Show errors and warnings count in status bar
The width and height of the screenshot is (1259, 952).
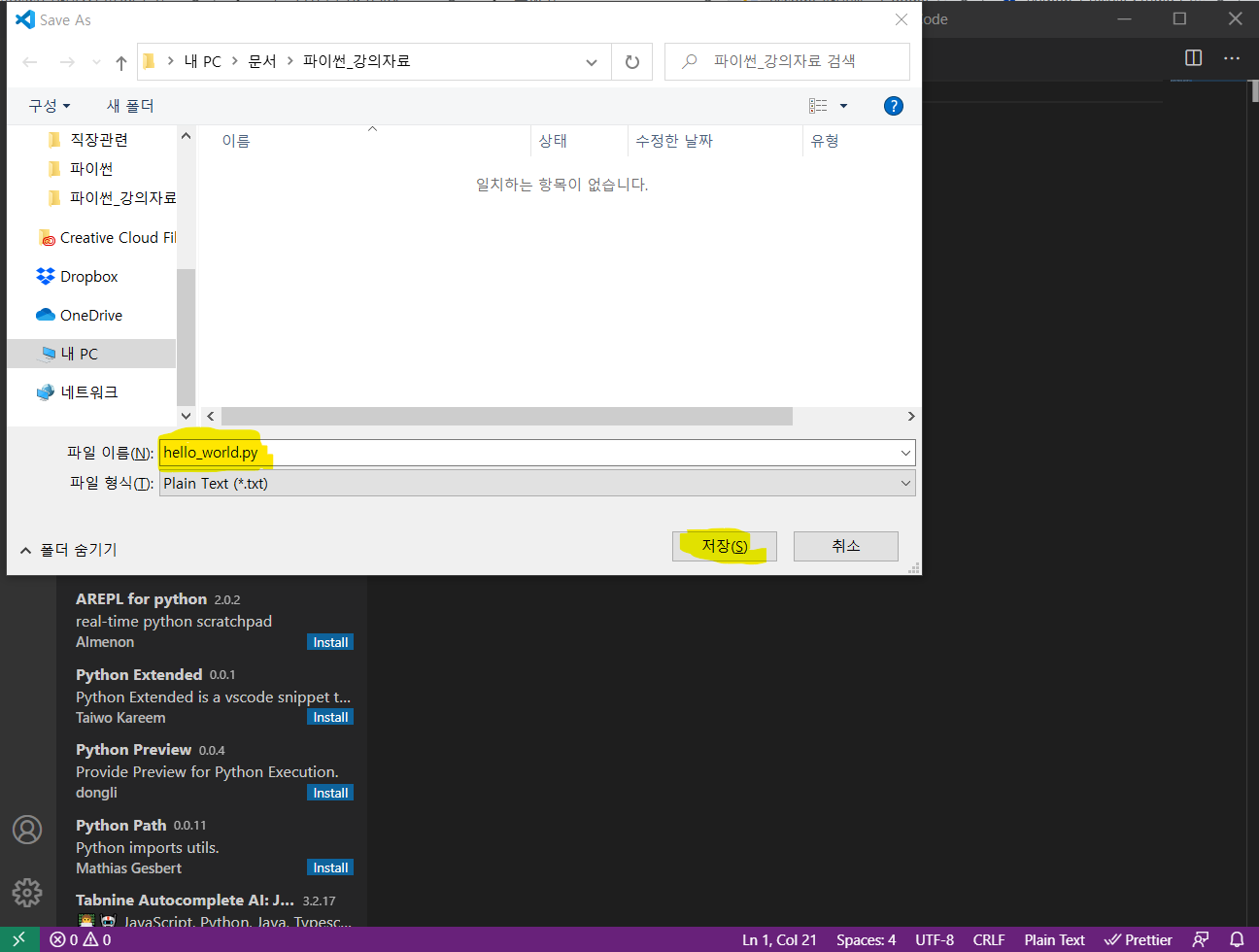[81, 939]
